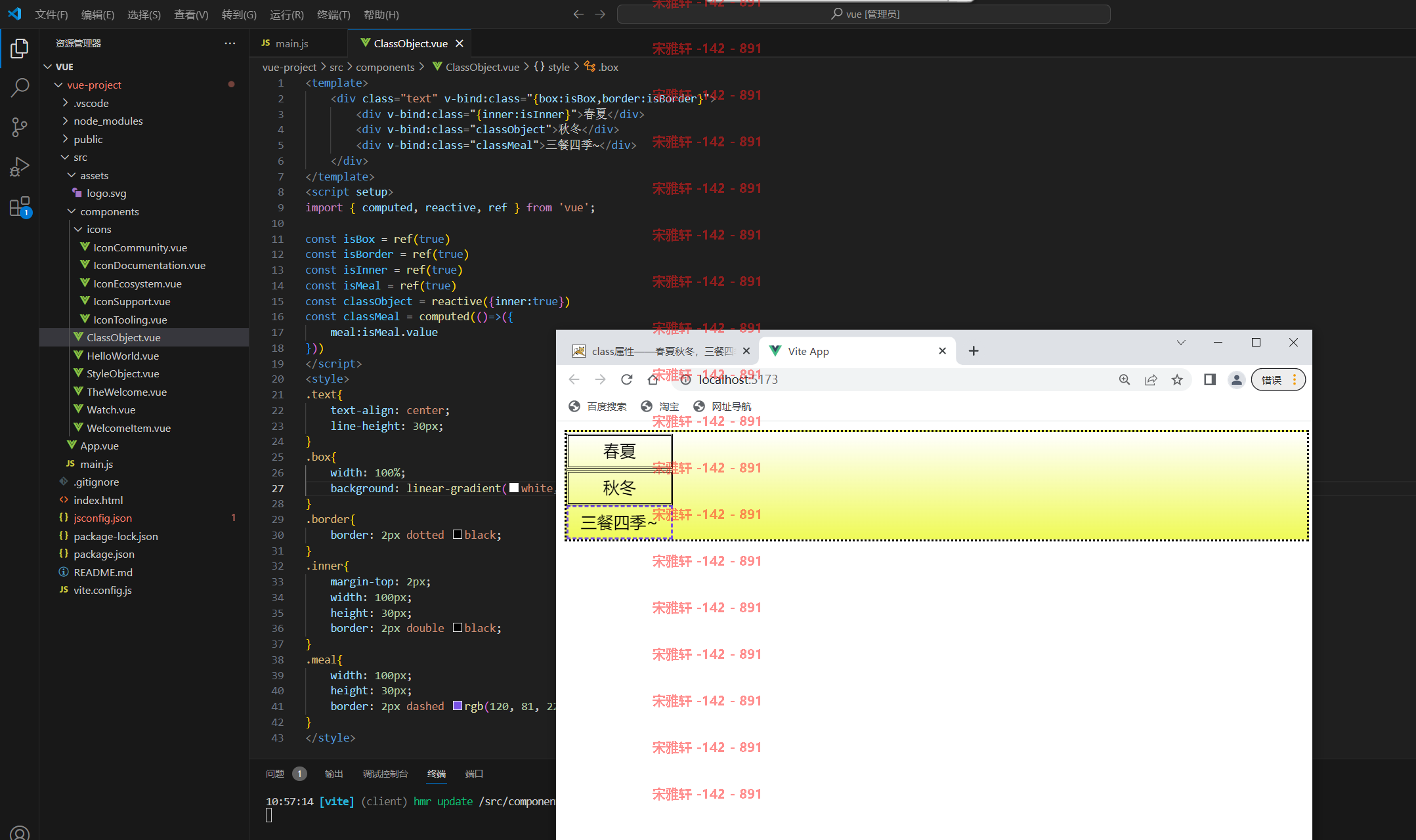The height and width of the screenshot is (840, 1416).
Task: Collapse the src folder
Action: [65, 157]
